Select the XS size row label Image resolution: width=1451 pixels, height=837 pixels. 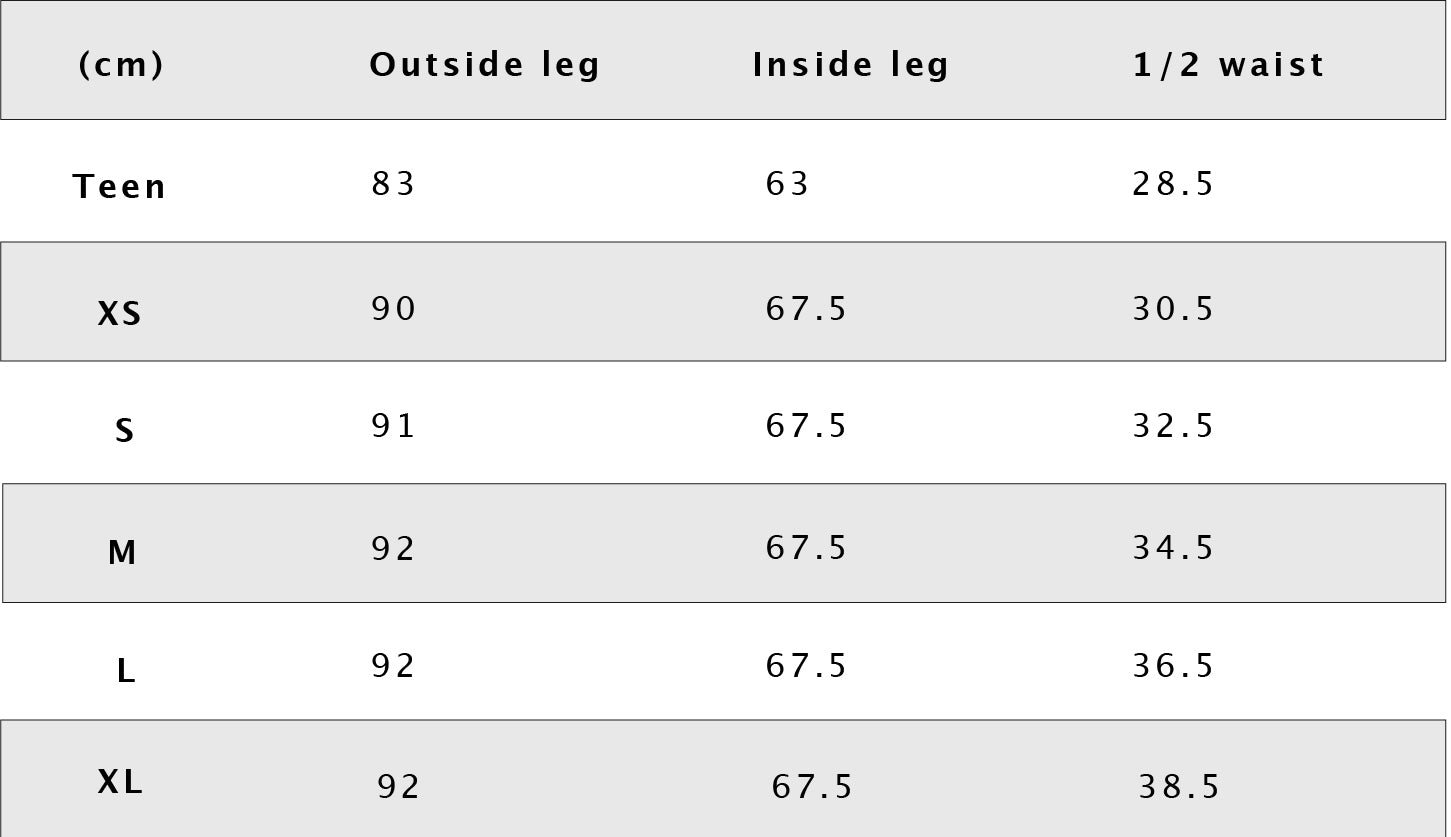(120, 315)
